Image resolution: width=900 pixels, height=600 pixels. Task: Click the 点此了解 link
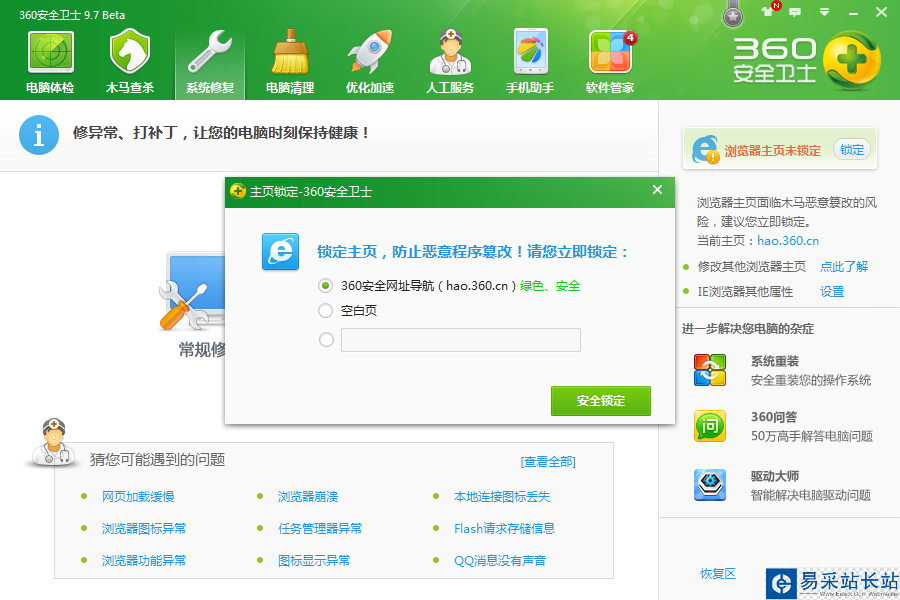[844, 266]
